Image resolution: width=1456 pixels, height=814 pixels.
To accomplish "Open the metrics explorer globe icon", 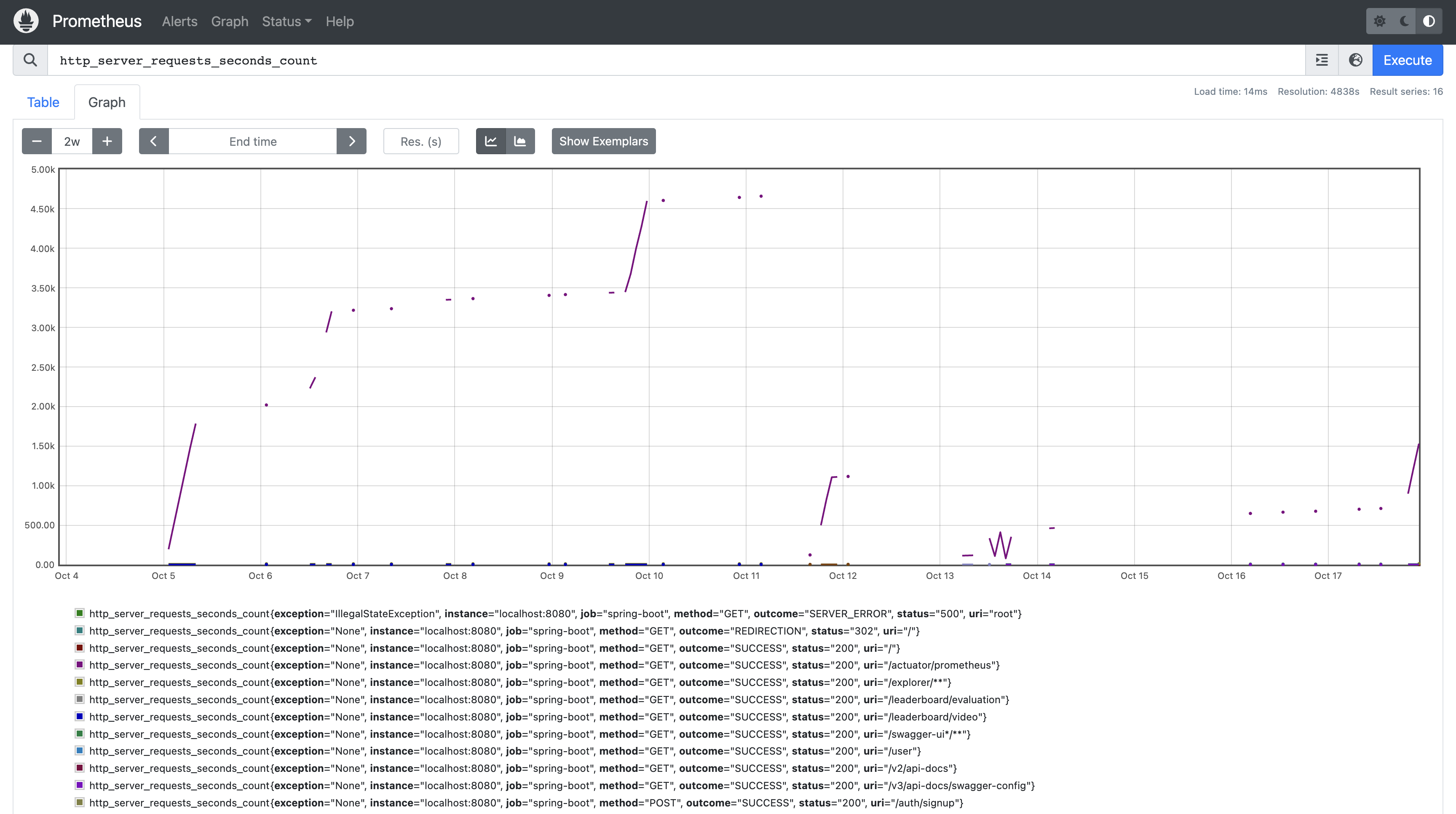I will pos(1355,60).
